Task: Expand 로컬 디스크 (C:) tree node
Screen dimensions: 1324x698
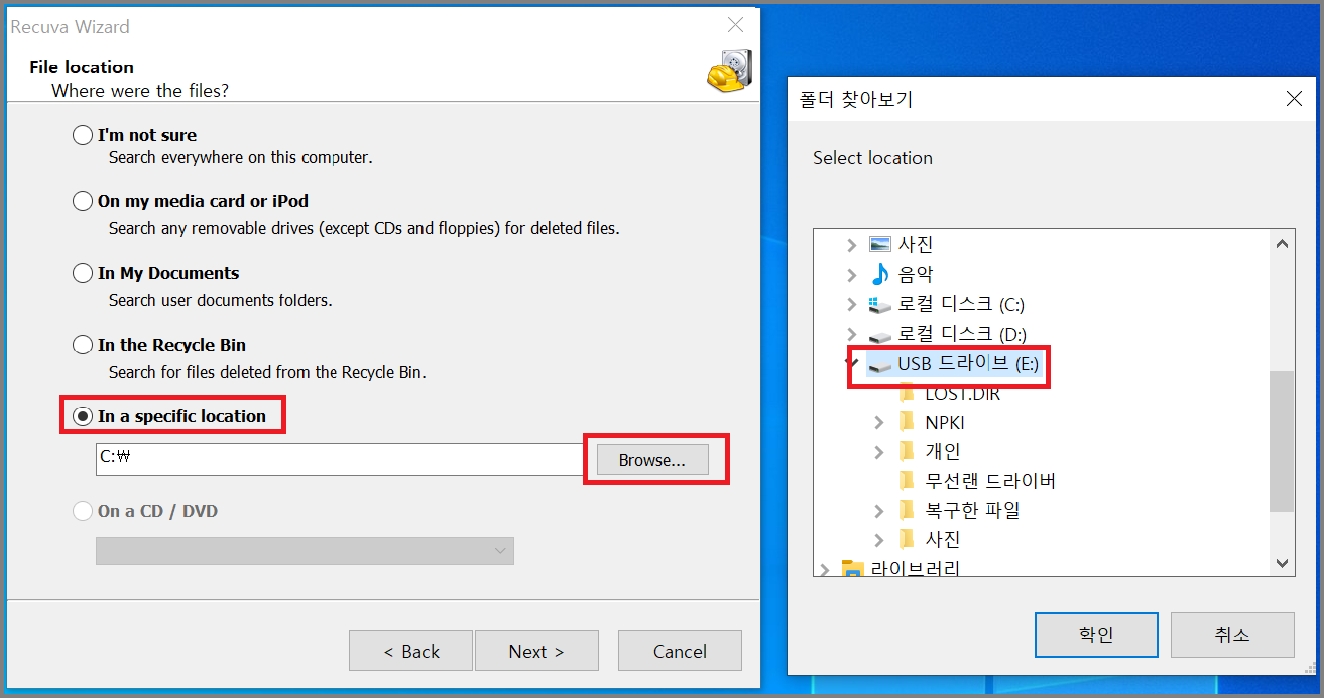Action: tap(851, 304)
